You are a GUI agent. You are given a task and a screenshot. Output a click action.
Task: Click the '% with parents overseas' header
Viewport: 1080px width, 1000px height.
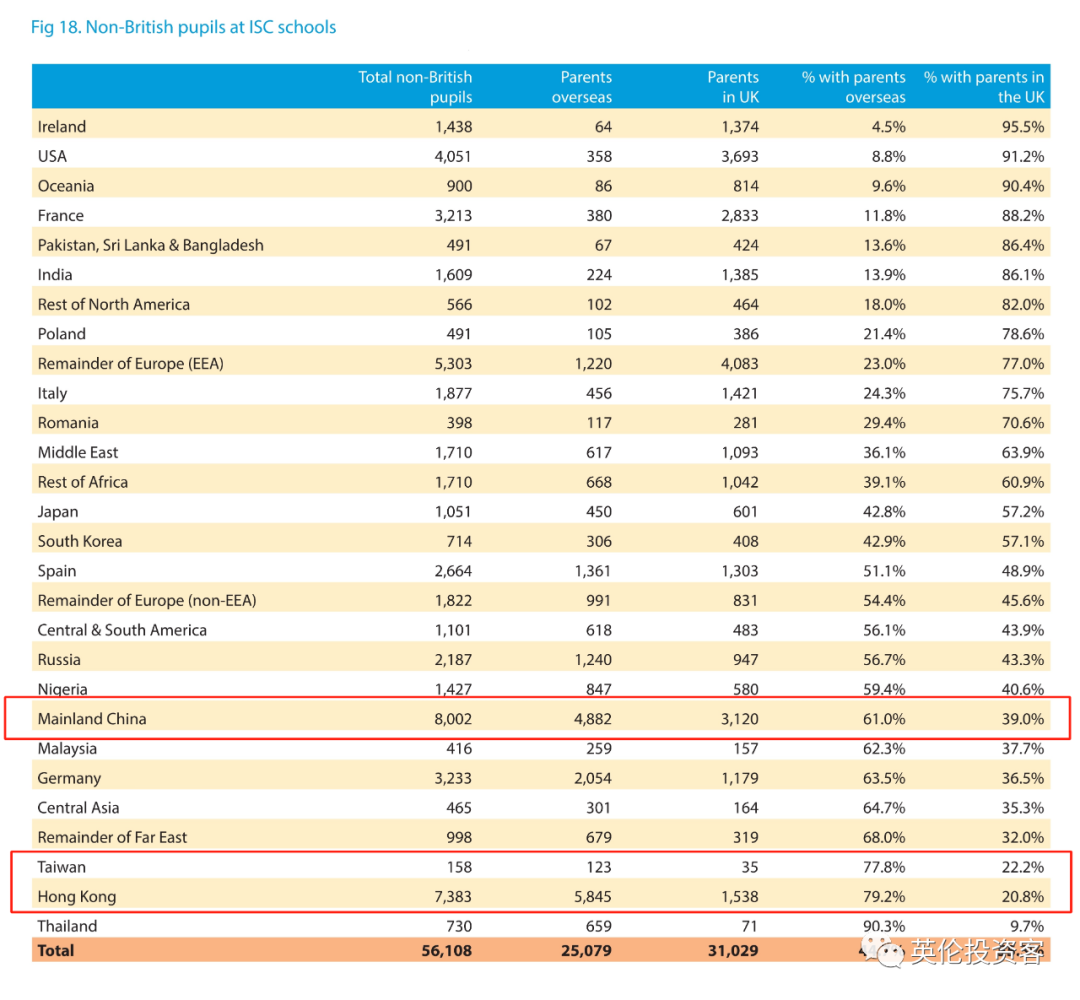click(x=853, y=87)
